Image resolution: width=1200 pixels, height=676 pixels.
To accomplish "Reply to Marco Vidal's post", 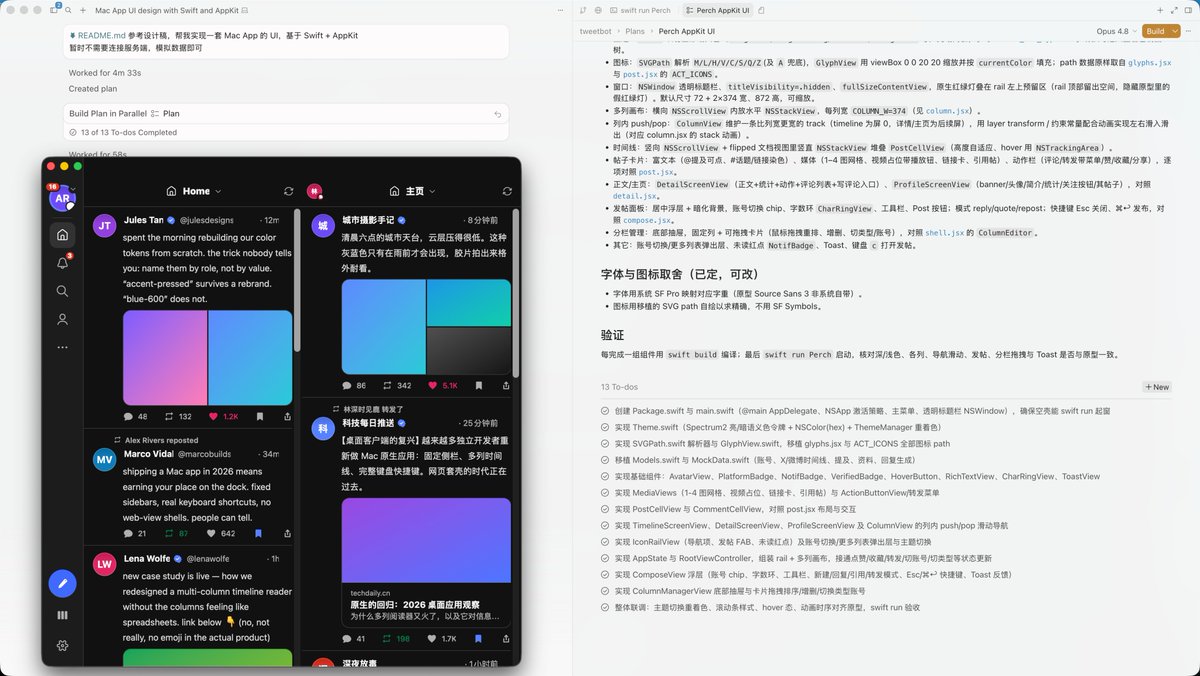I will tap(128, 533).
